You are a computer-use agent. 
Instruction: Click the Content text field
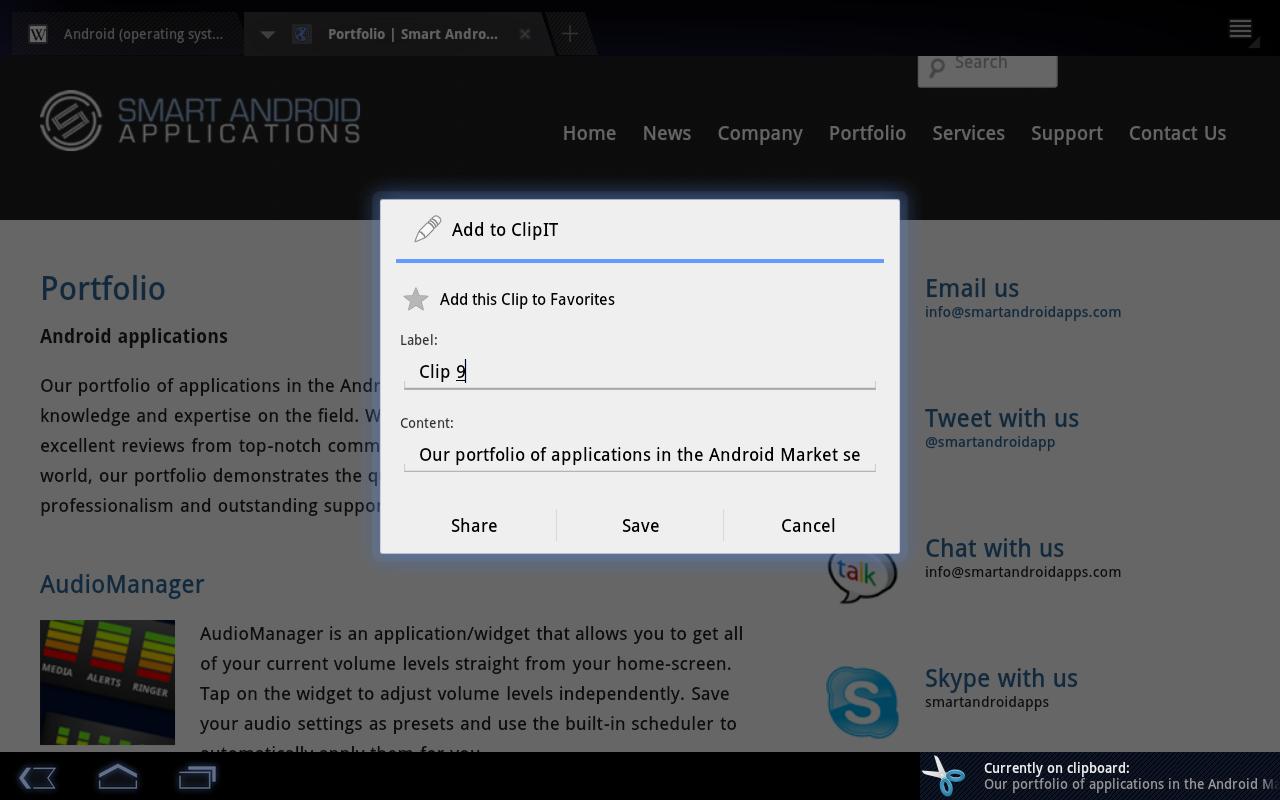click(x=640, y=454)
